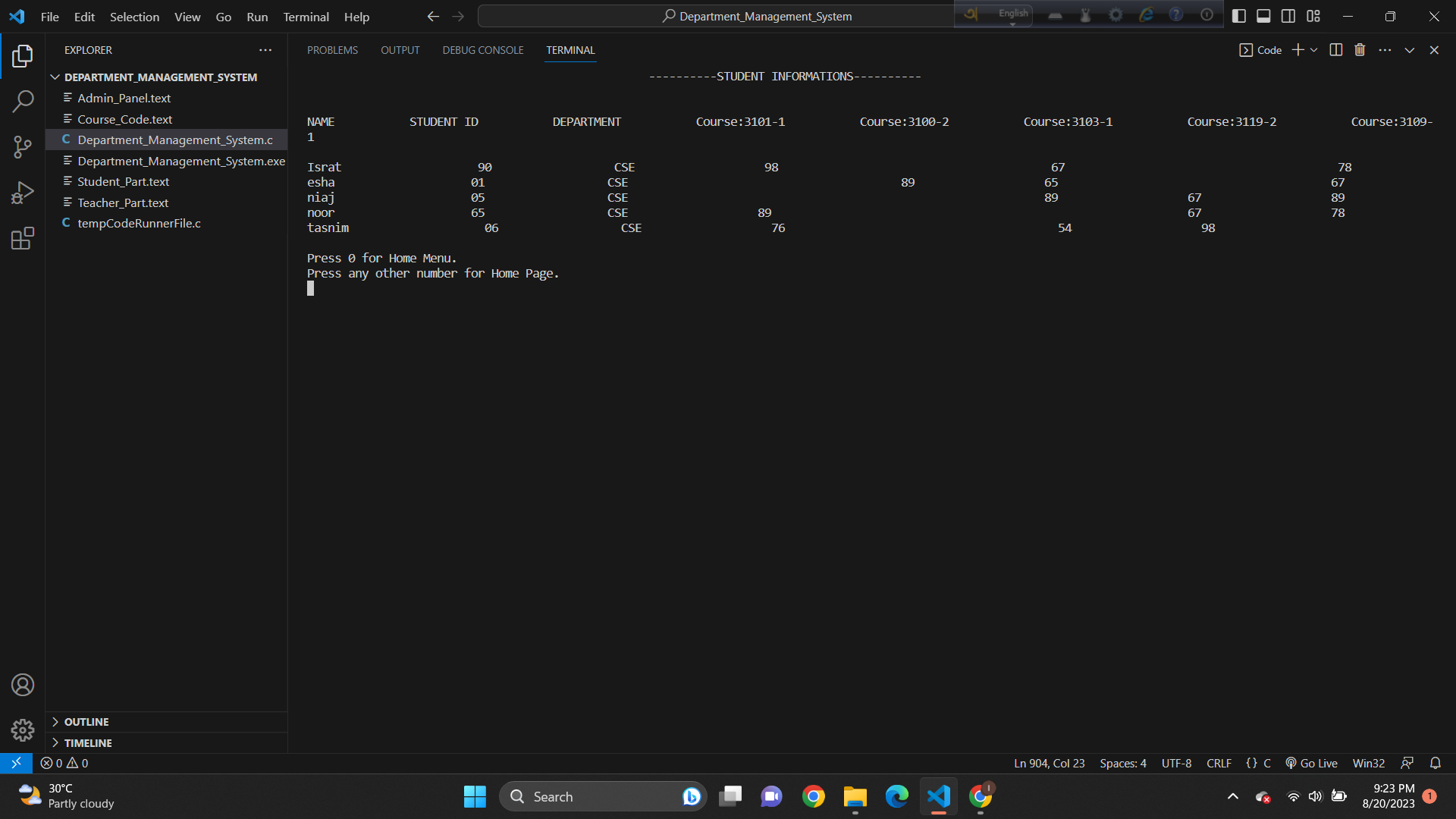Click the notifications bell in status bar
The width and height of the screenshot is (1456, 819).
click(1435, 763)
